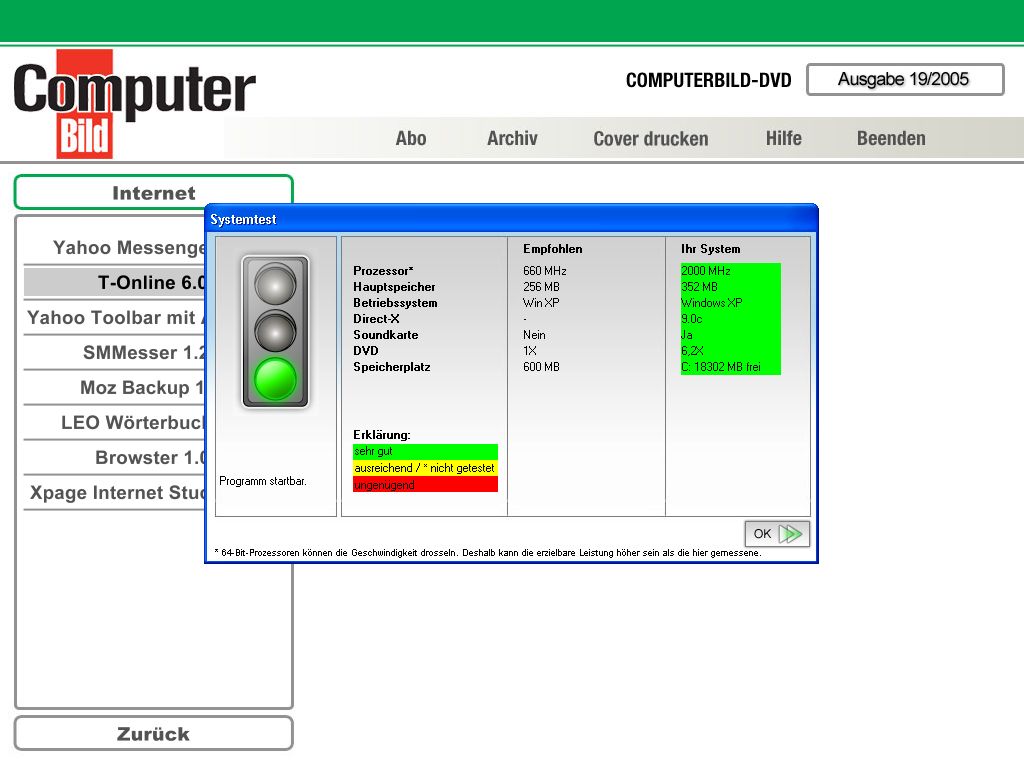
Task: Select Cover drucken in the top bar
Action: pyautogui.click(x=650, y=139)
